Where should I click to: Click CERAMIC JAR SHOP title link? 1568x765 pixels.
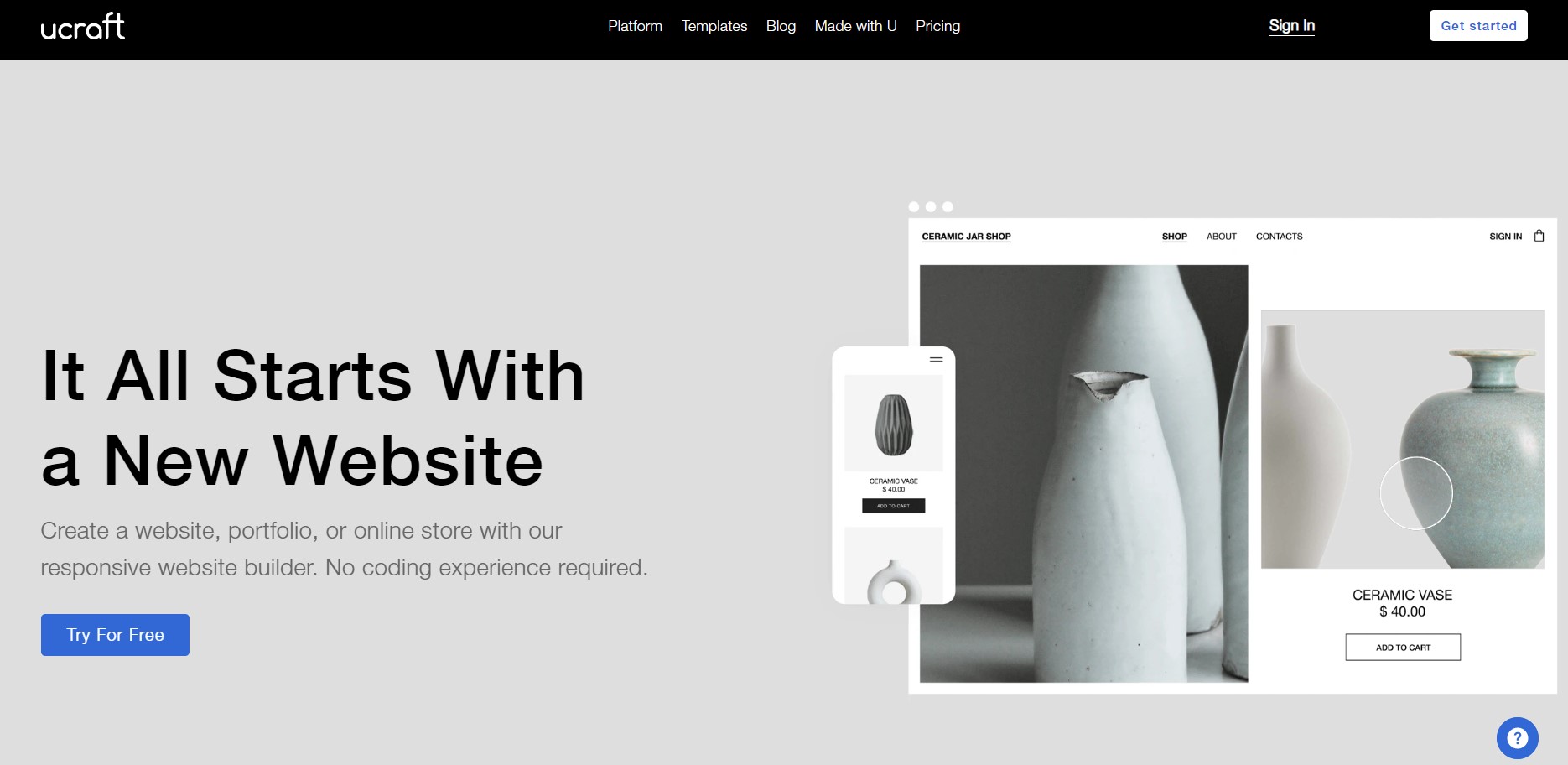tap(966, 237)
